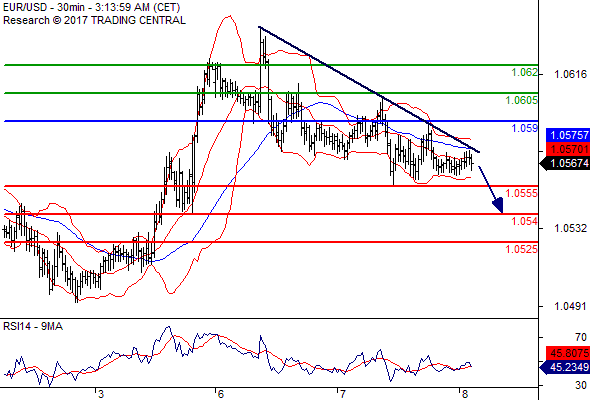590x400 pixels.
Task: Select date marker 8 on time axis
Action: 464,394
